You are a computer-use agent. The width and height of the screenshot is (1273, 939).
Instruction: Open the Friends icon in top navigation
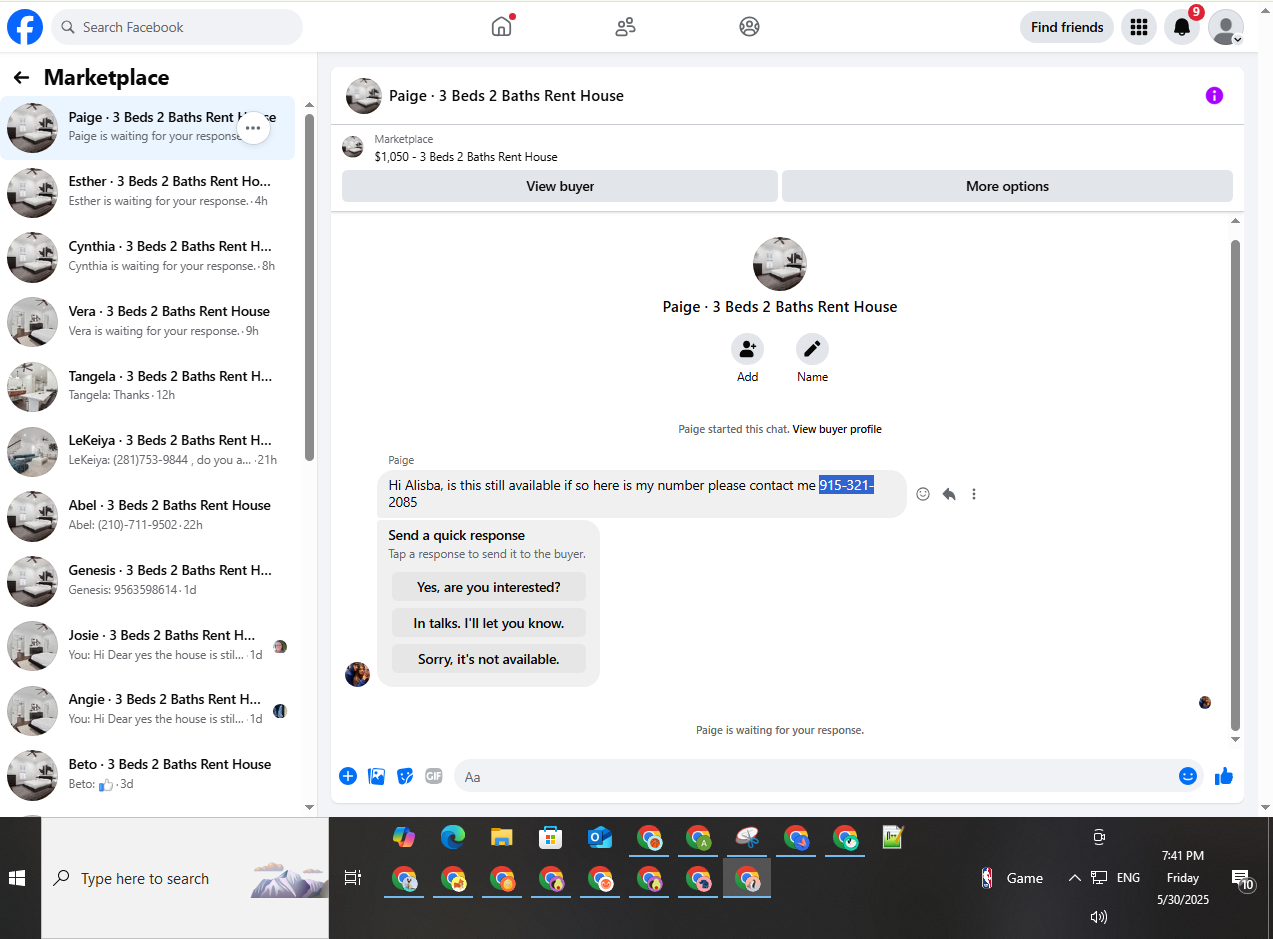point(625,27)
